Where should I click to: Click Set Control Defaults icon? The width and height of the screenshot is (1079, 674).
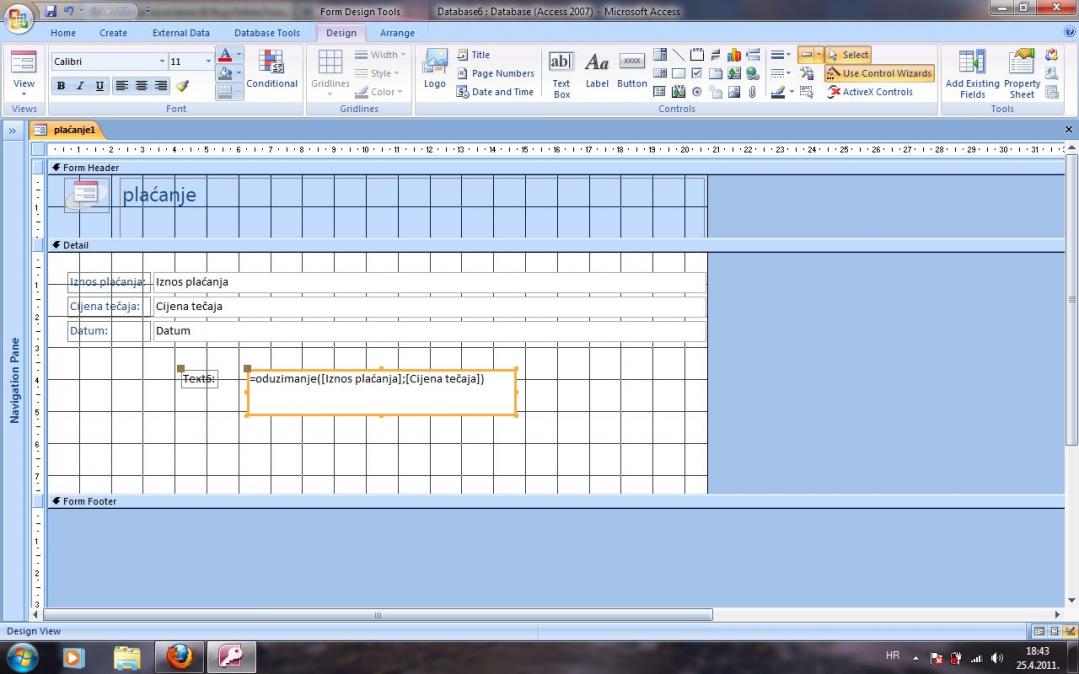(x=806, y=73)
